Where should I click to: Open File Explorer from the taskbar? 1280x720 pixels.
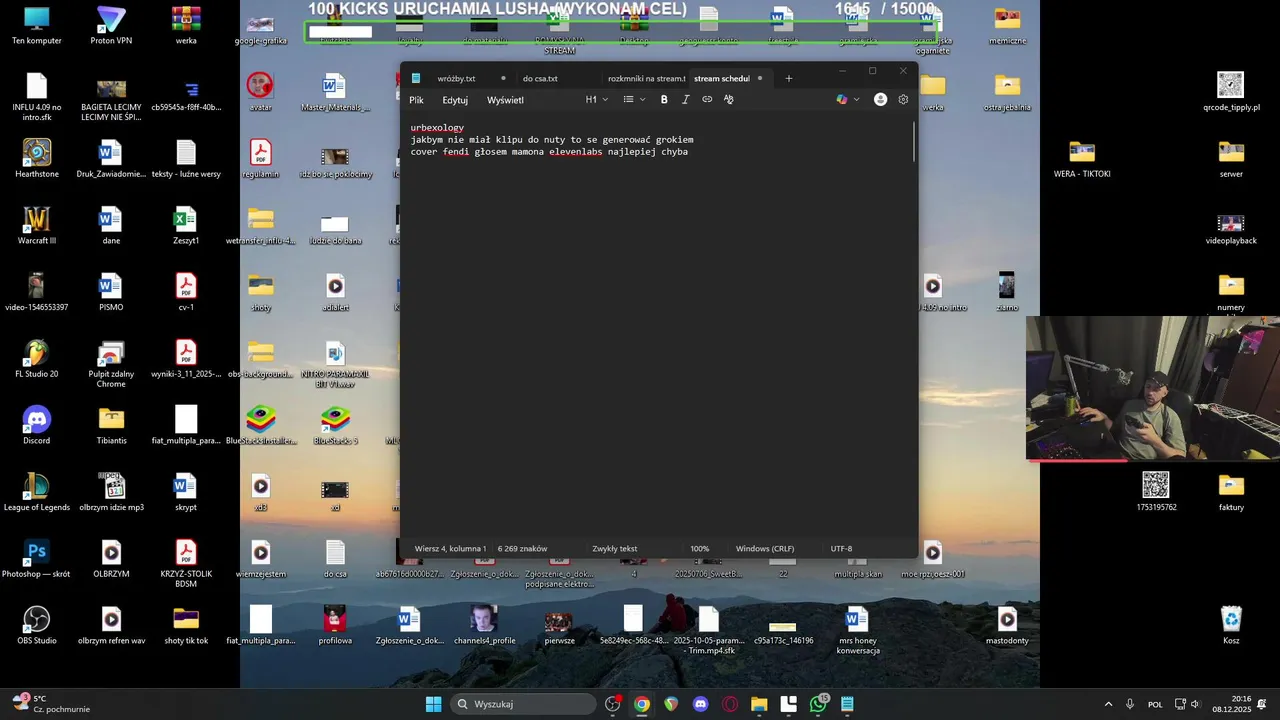point(759,704)
